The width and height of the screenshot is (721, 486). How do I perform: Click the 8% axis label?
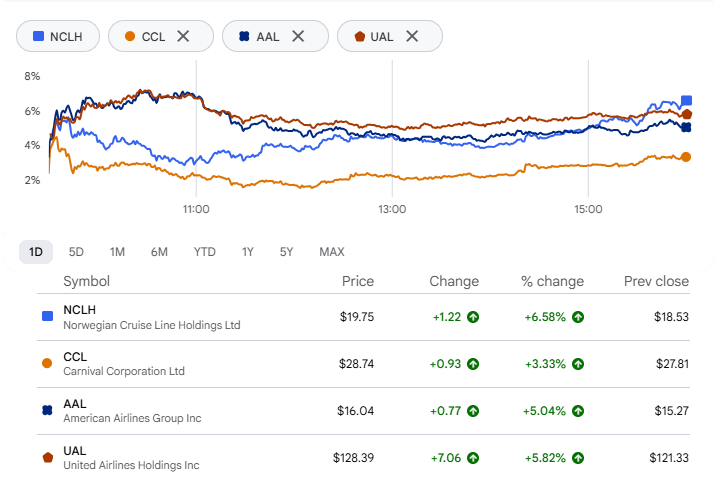pyautogui.click(x=32, y=76)
